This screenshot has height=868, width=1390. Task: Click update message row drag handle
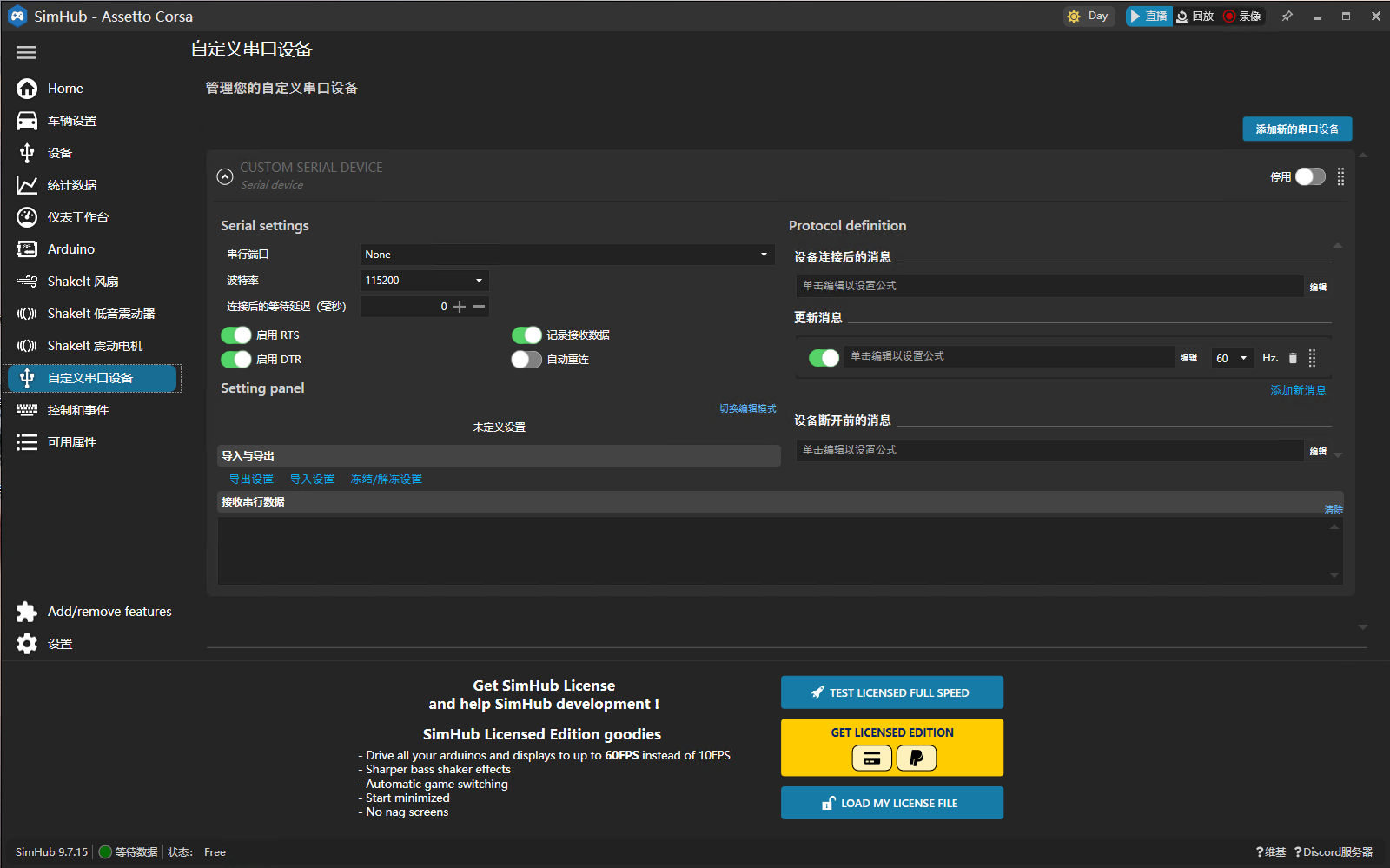pos(1312,358)
